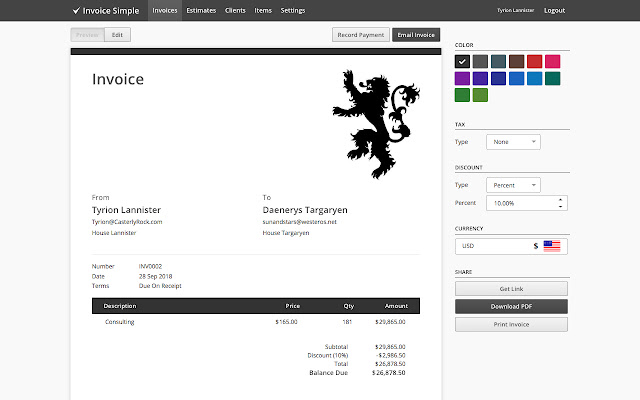The height and width of the screenshot is (400, 640).
Task: Click the recipient name Daenerys Targaryen
Action: tap(305, 210)
